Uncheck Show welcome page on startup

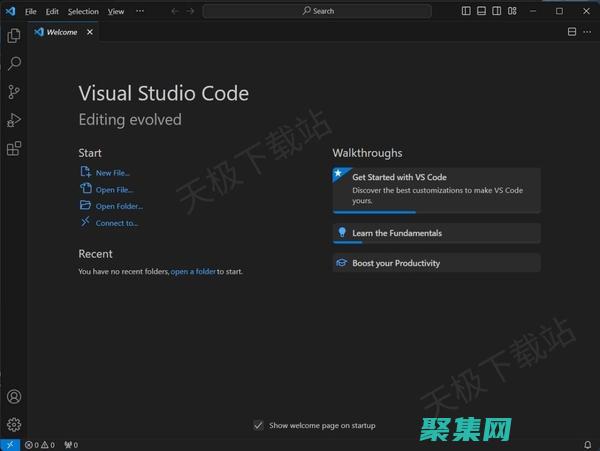(x=258, y=425)
